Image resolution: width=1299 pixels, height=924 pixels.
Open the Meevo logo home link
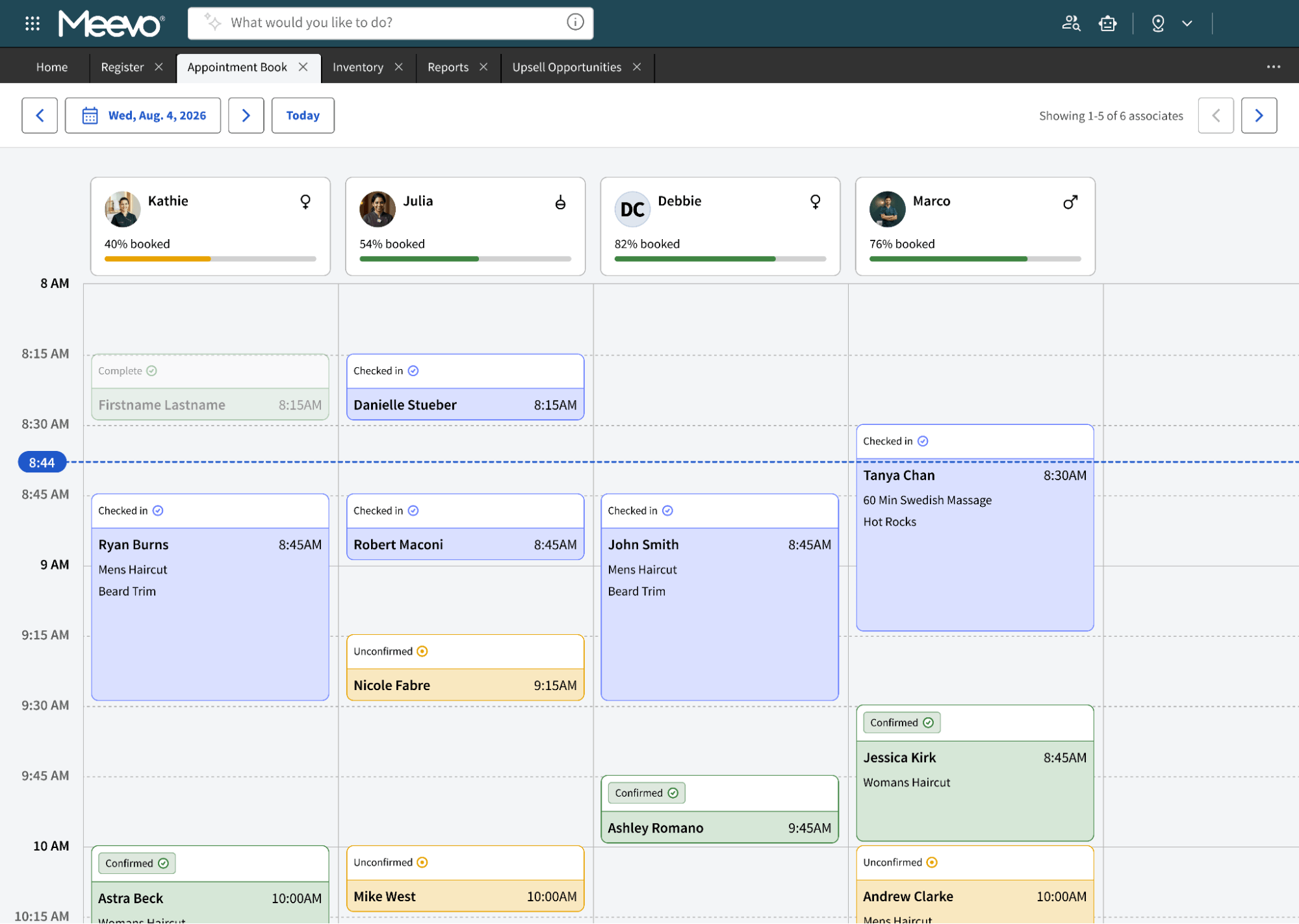(111, 24)
